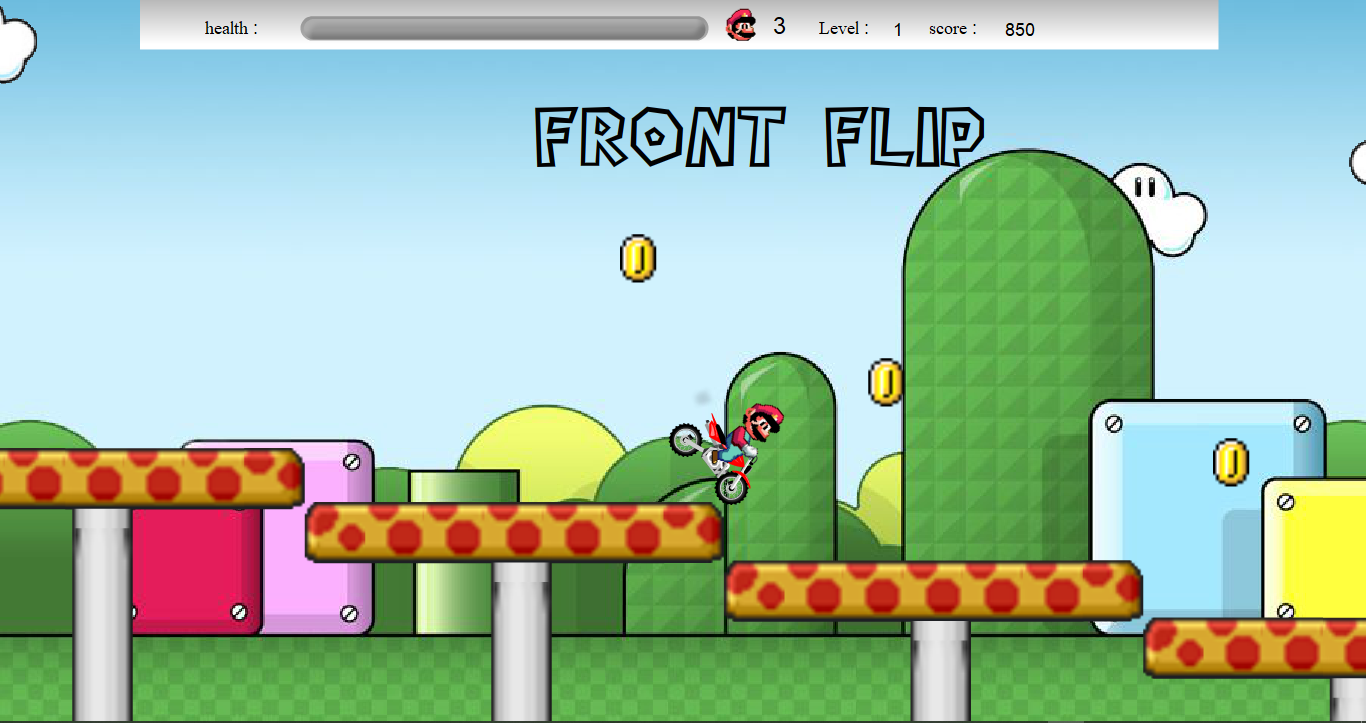Click the yellow bolted block
The width and height of the screenshot is (1366, 723).
pyautogui.click(x=1314, y=548)
